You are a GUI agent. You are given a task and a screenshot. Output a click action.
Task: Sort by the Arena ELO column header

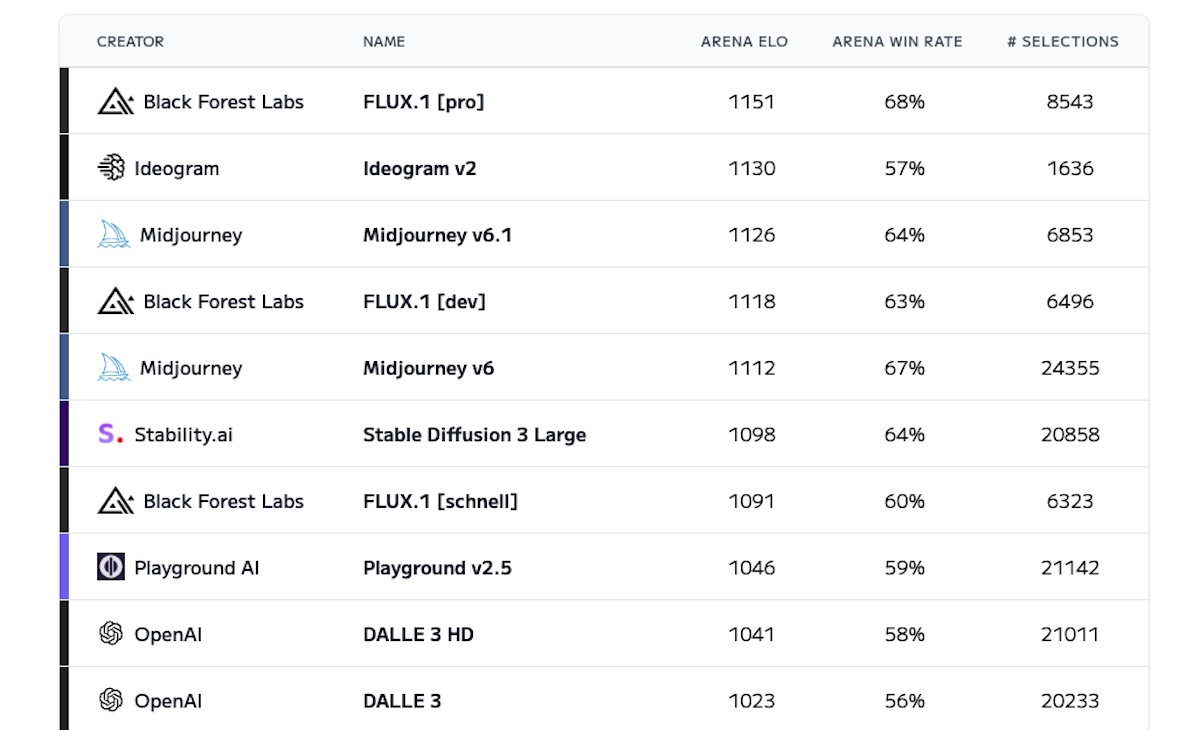coord(744,42)
